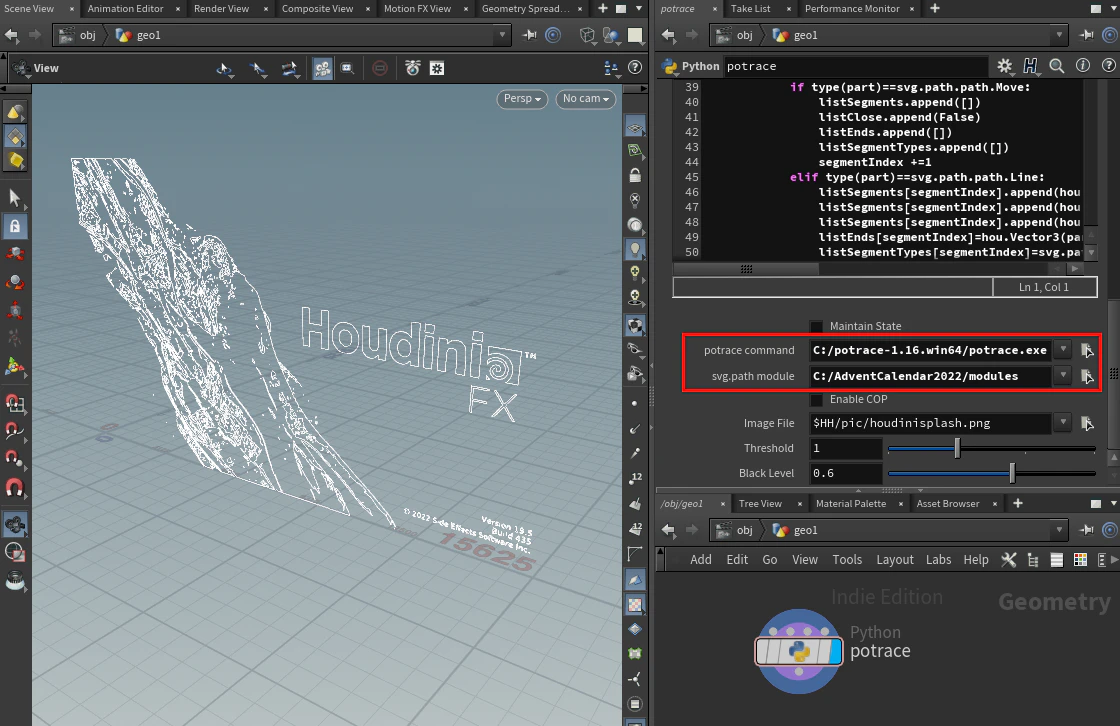Enable the Maintain State checkbox

pyautogui.click(x=816, y=327)
